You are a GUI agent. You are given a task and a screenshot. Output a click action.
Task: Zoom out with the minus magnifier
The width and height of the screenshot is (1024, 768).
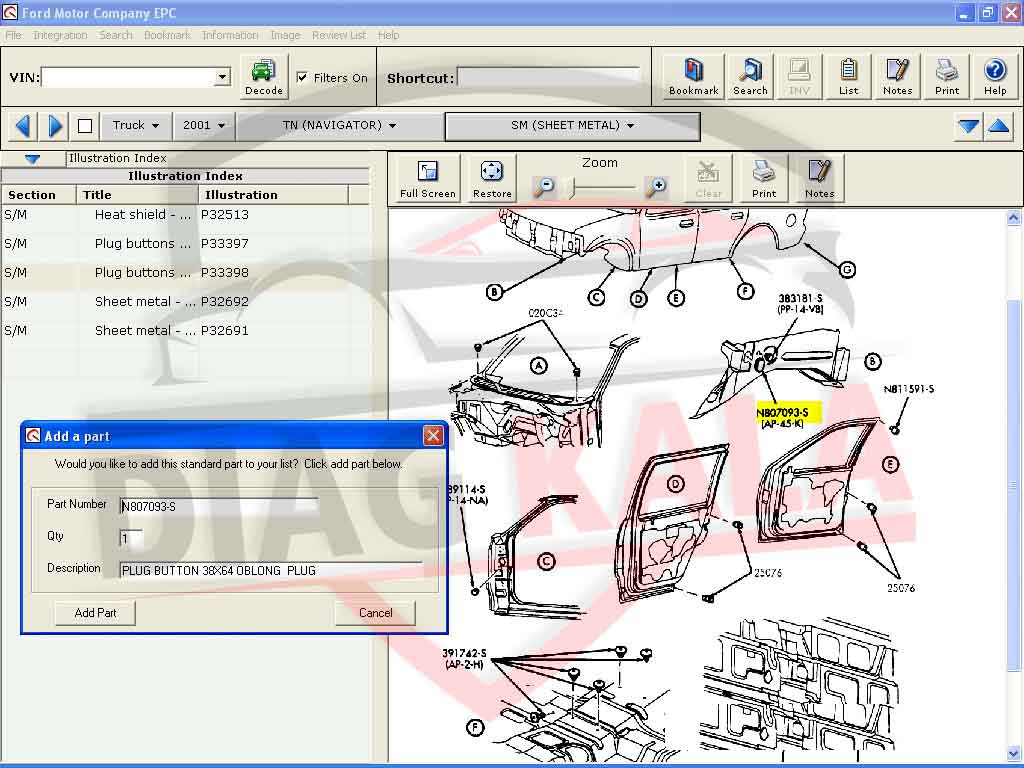tap(544, 187)
